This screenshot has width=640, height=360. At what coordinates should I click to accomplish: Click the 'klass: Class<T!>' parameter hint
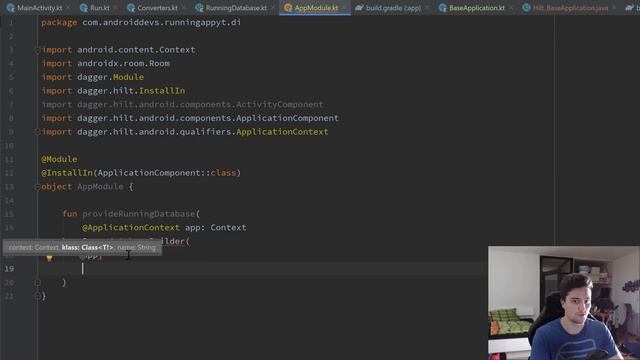pos(87,247)
